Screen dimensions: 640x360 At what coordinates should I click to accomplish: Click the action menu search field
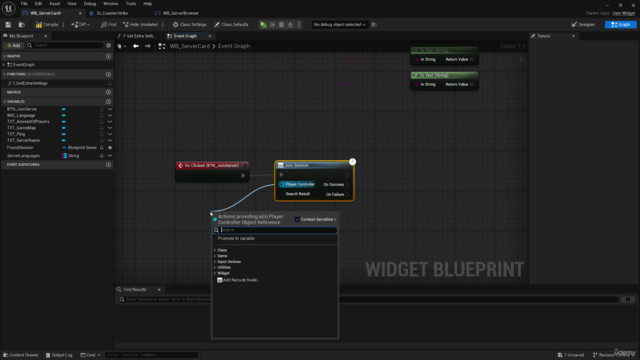pyautogui.click(x=275, y=230)
